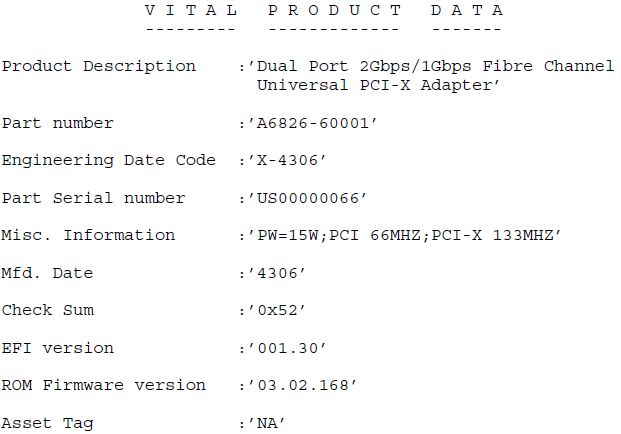This screenshot has height=434, width=621.
Task: Click the Asset Tag label
Action: tap(48, 423)
